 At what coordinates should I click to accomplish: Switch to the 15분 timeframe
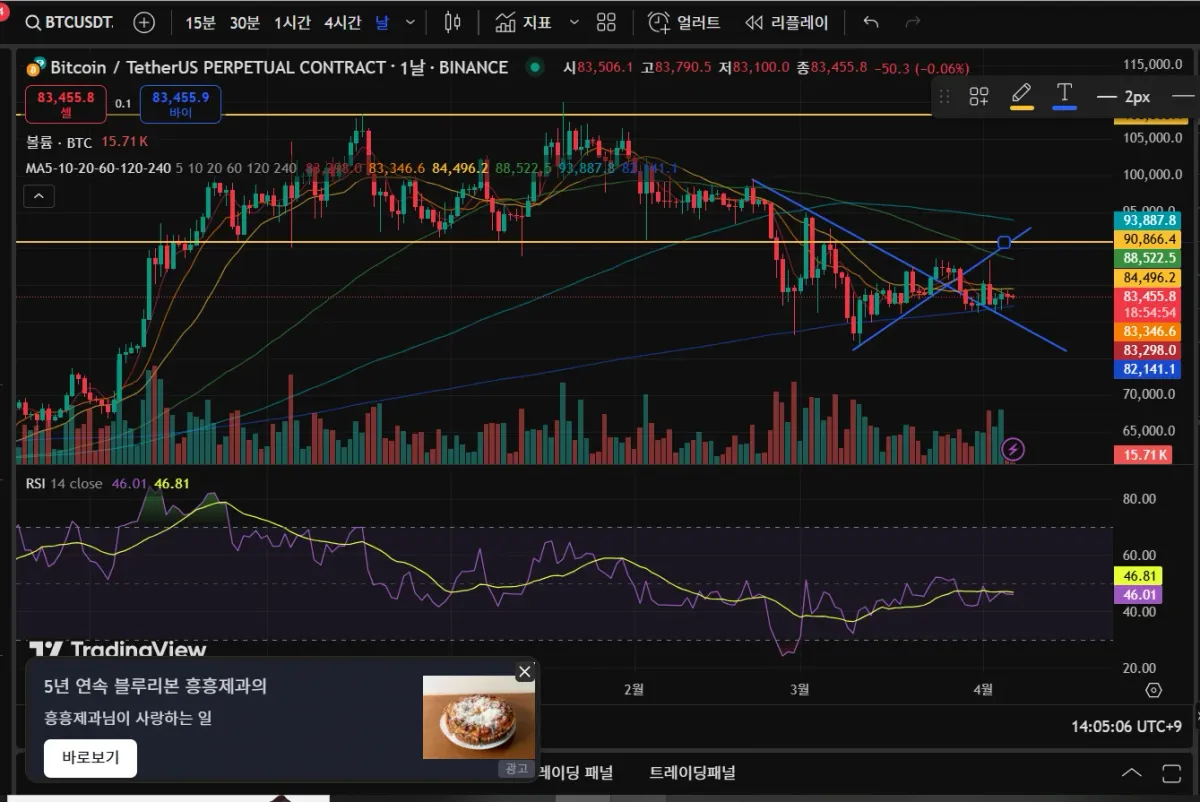tap(200, 22)
